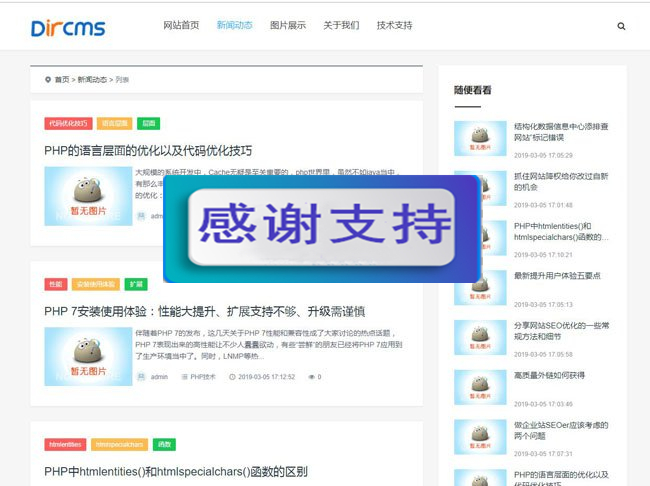Image resolution: width=650 pixels, height=486 pixels.
Task: Open sidebar link PHP中htmlentities()和htmlspecialchars()函数的...
Action: coord(561,231)
